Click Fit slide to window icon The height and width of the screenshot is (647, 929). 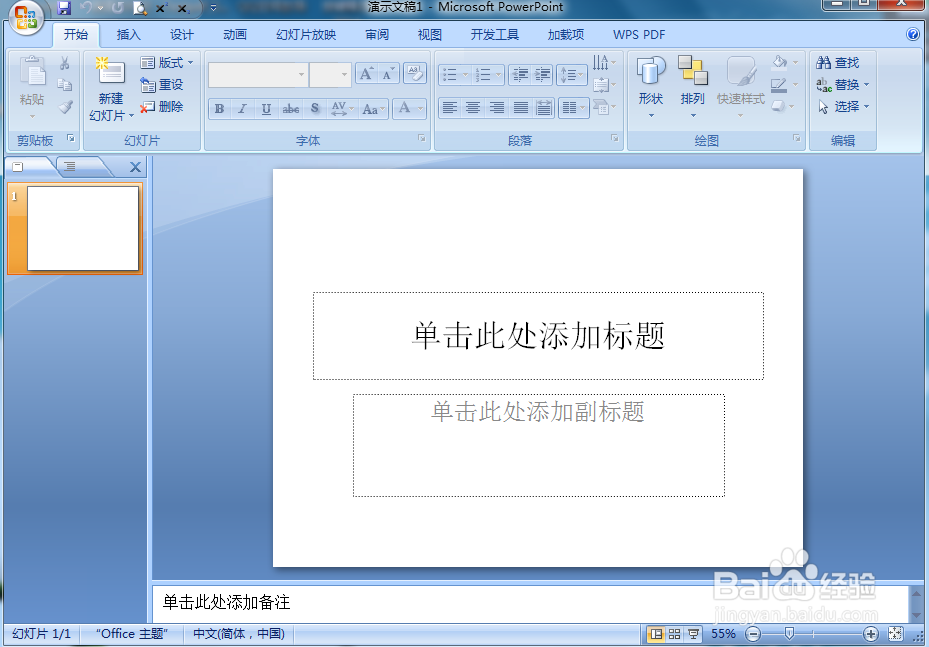click(895, 634)
